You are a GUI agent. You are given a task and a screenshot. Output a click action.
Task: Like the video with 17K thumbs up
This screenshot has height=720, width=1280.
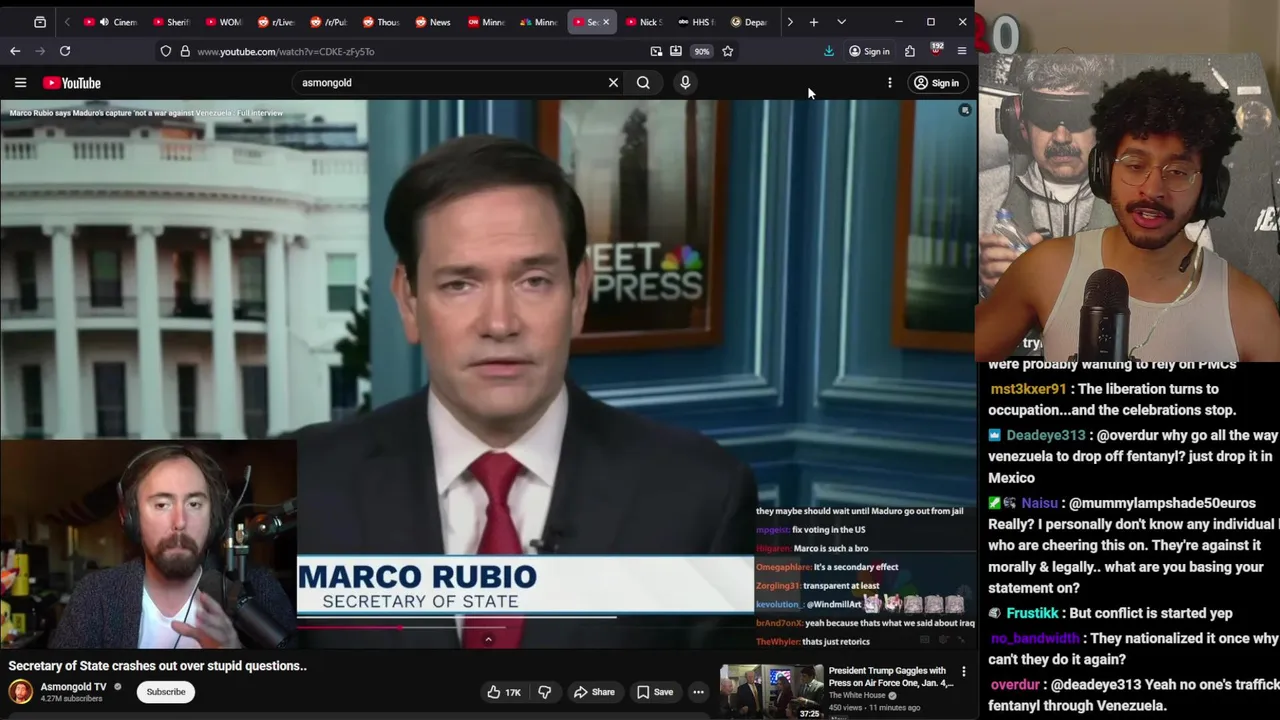click(503, 692)
